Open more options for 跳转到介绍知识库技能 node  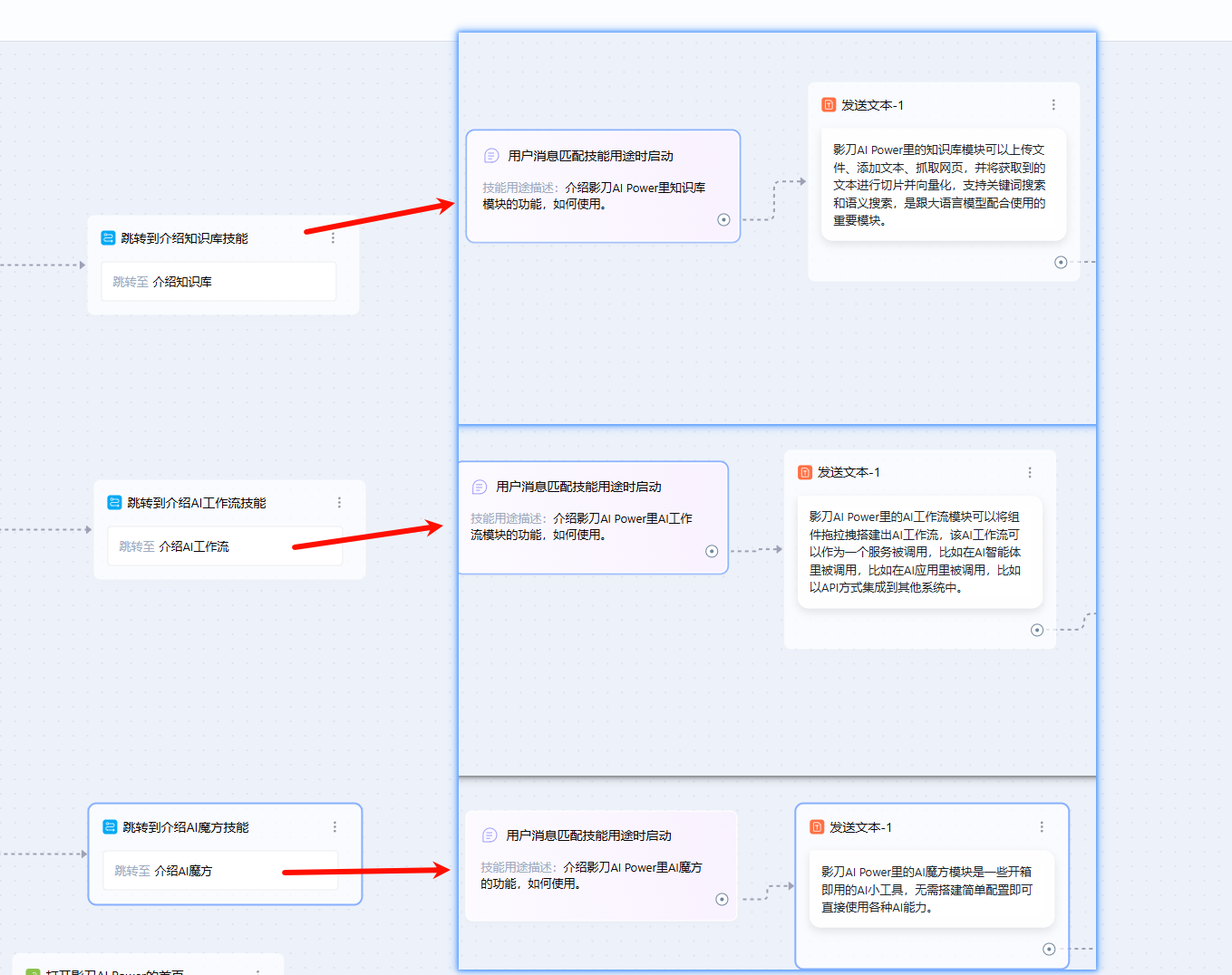pyautogui.click(x=333, y=238)
